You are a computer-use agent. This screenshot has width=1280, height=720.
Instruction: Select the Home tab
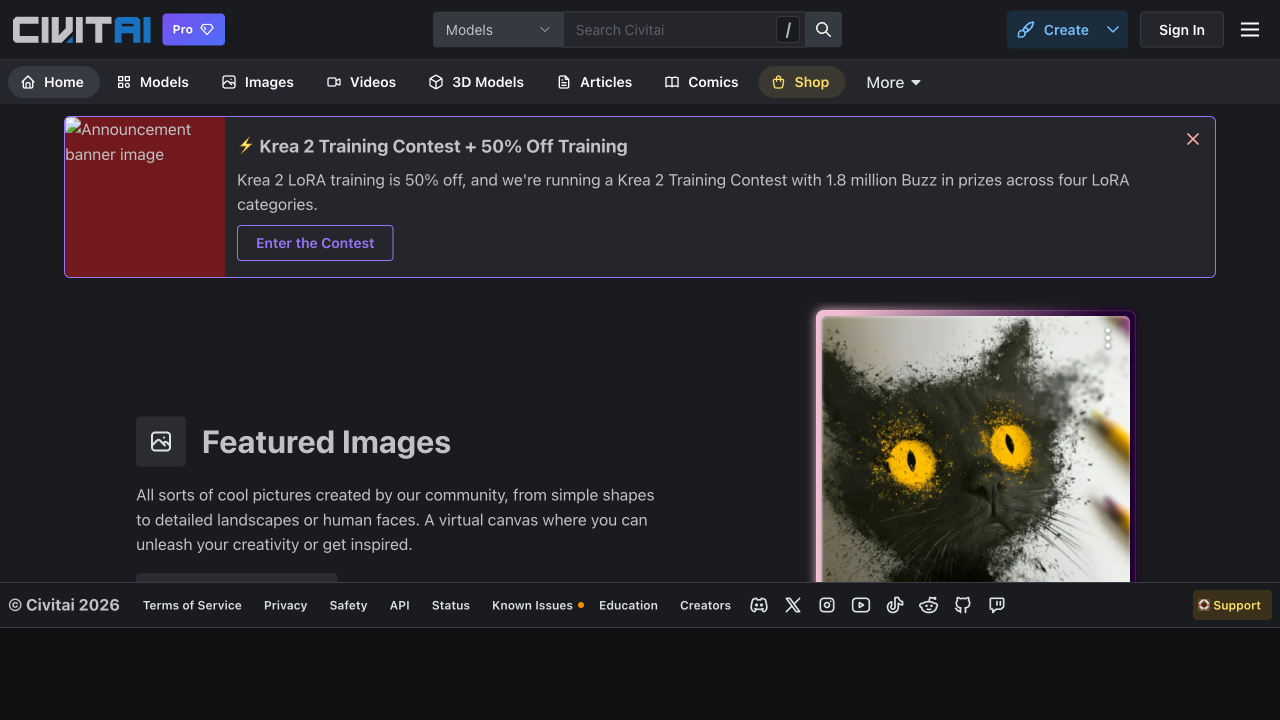point(53,82)
